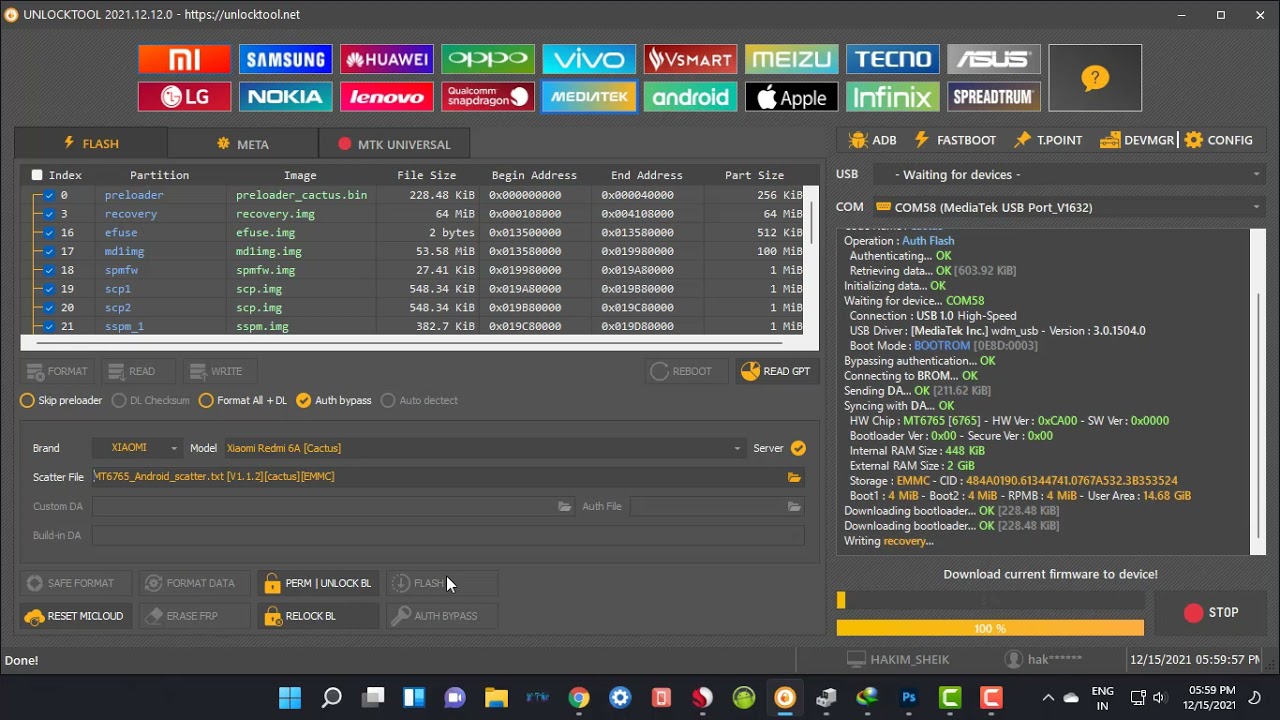Select the Xiaomi MI brand logo

[x=184, y=60]
